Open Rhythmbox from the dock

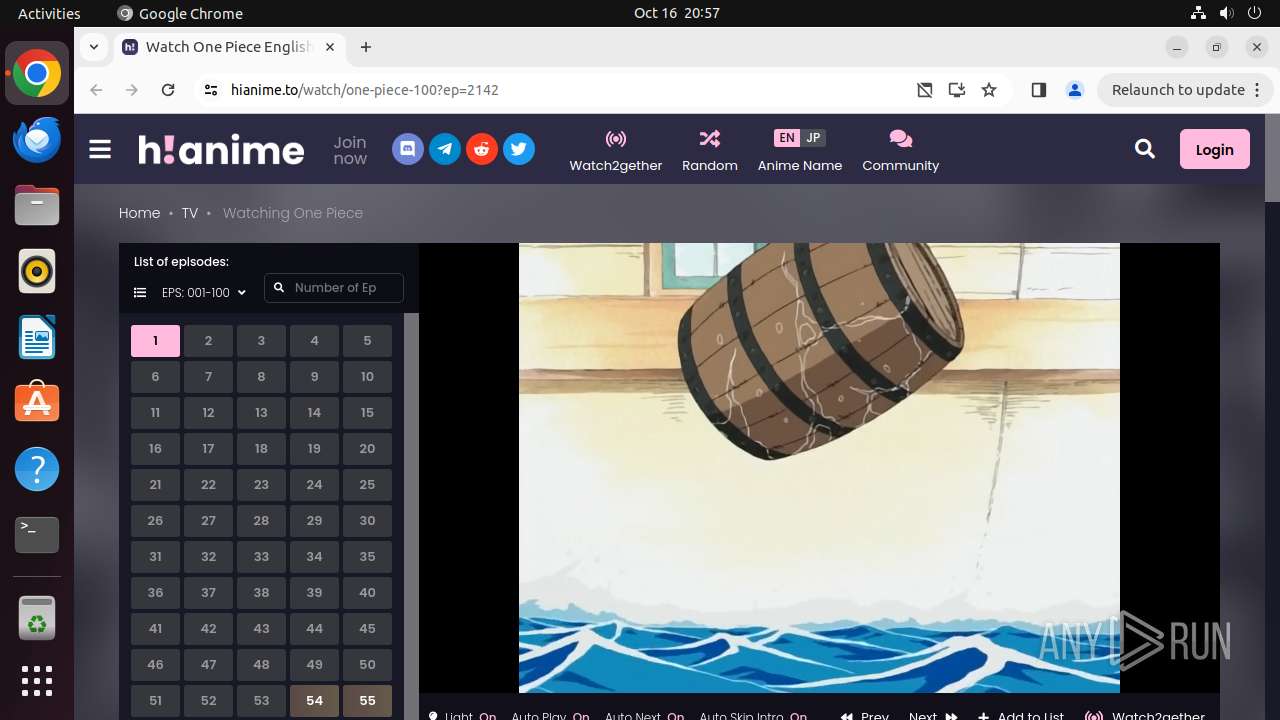coord(37,271)
